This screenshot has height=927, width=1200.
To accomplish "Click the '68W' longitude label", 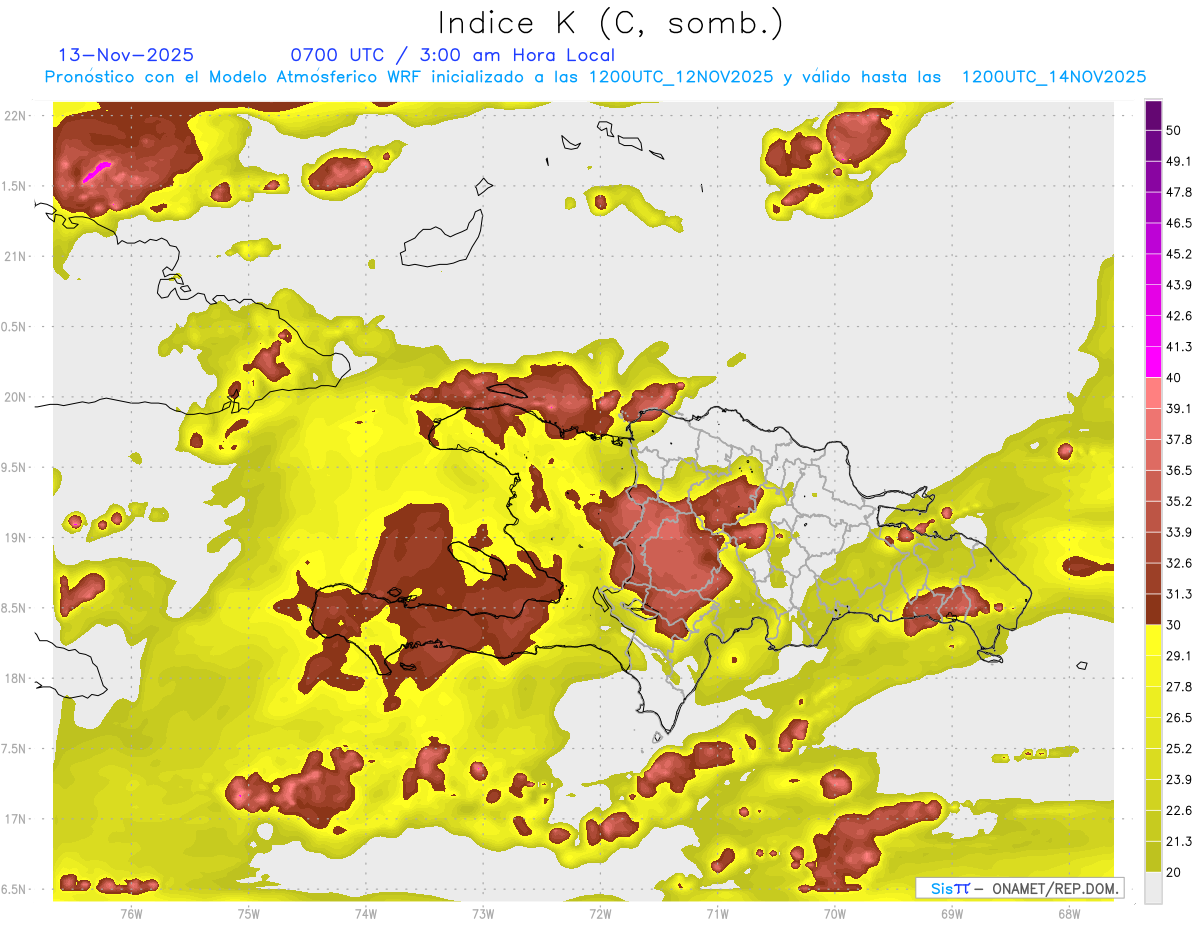I will pyautogui.click(x=1069, y=914).
